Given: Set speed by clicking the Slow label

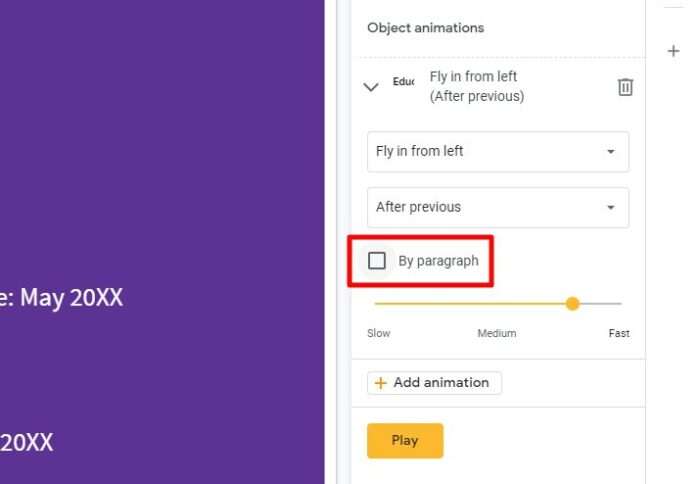Looking at the screenshot, I should tap(379, 334).
